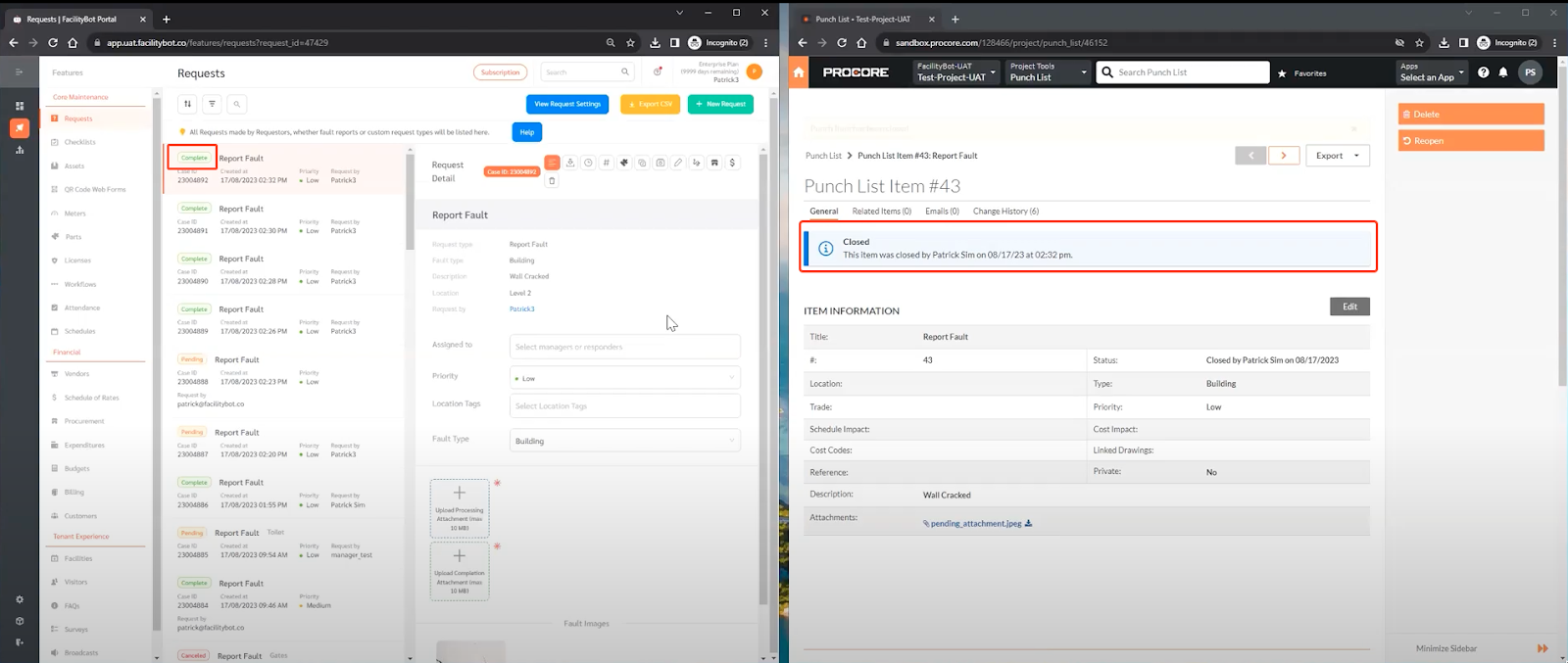The width and height of the screenshot is (1568, 663).
Task: Open Workflows in the Features menu
Action: 80,284
